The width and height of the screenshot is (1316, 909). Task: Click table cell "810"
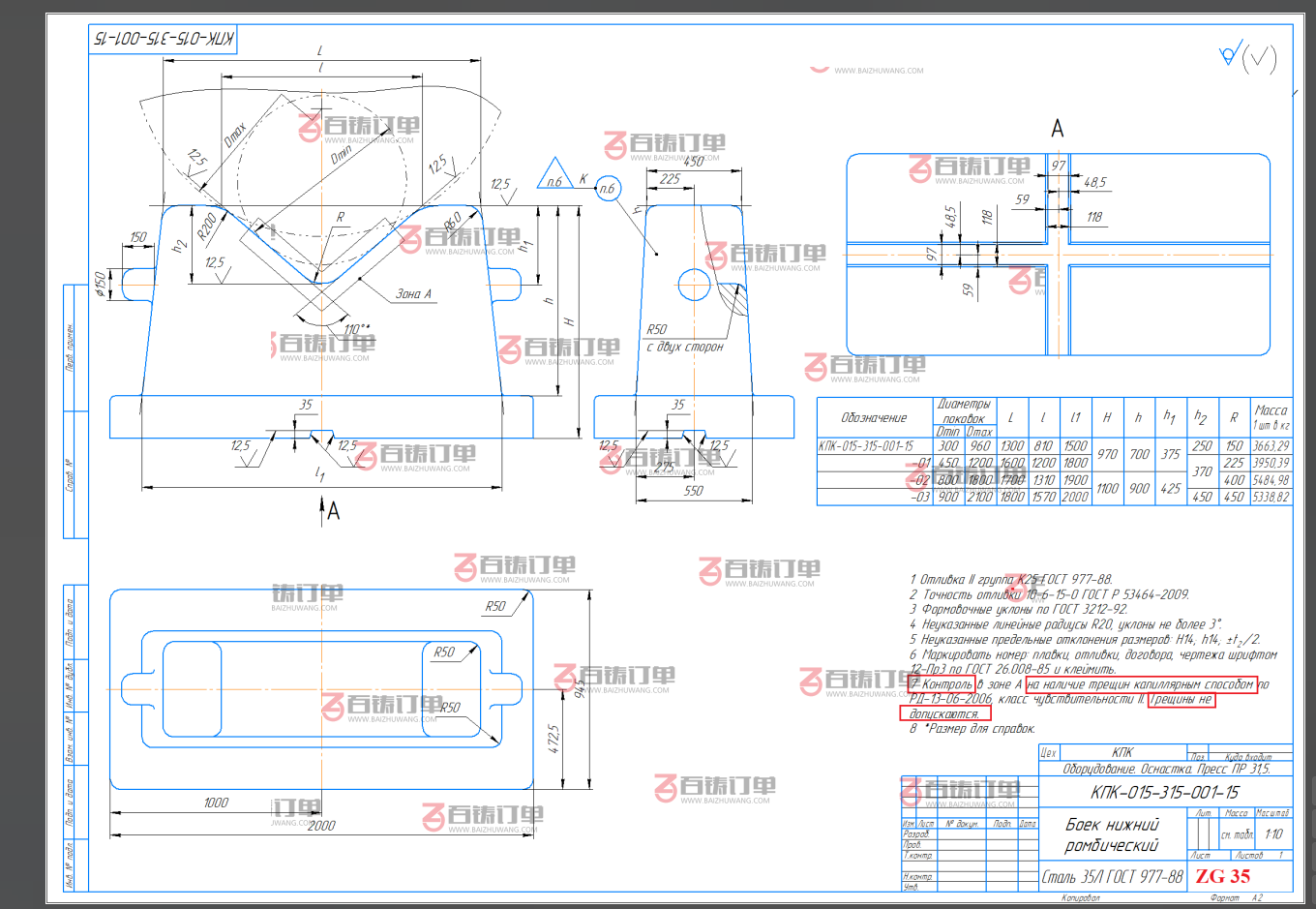(x=1043, y=446)
